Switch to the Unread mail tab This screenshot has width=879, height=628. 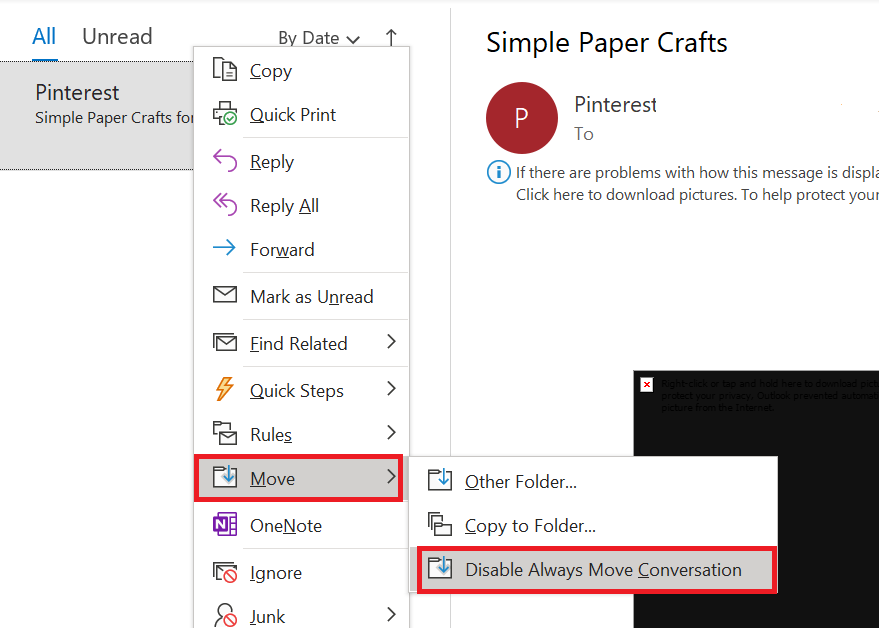click(x=117, y=37)
